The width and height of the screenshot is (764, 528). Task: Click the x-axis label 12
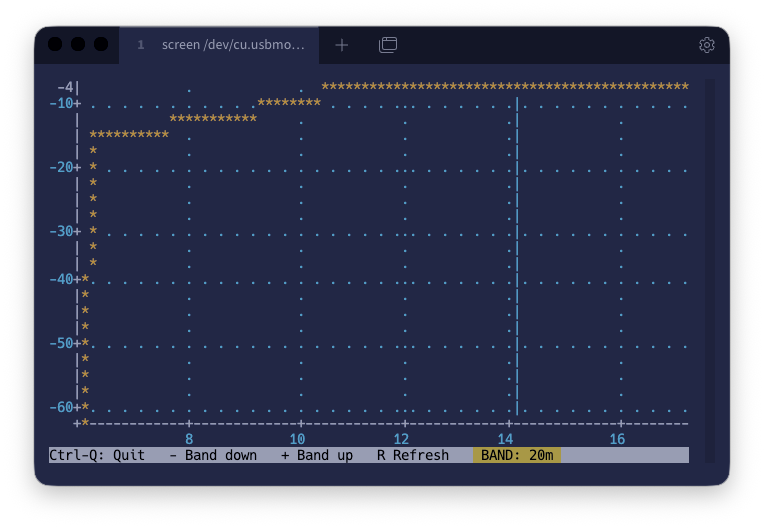tap(401, 439)
